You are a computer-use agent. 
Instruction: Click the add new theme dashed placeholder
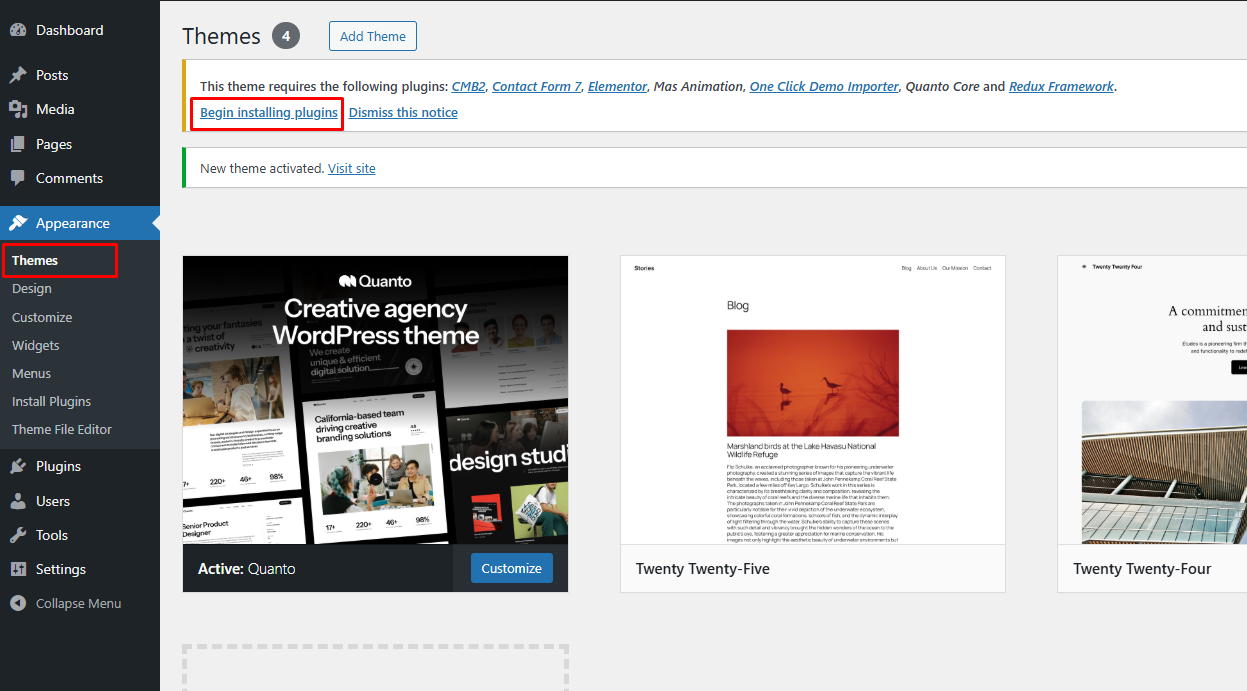pos(375,667)
